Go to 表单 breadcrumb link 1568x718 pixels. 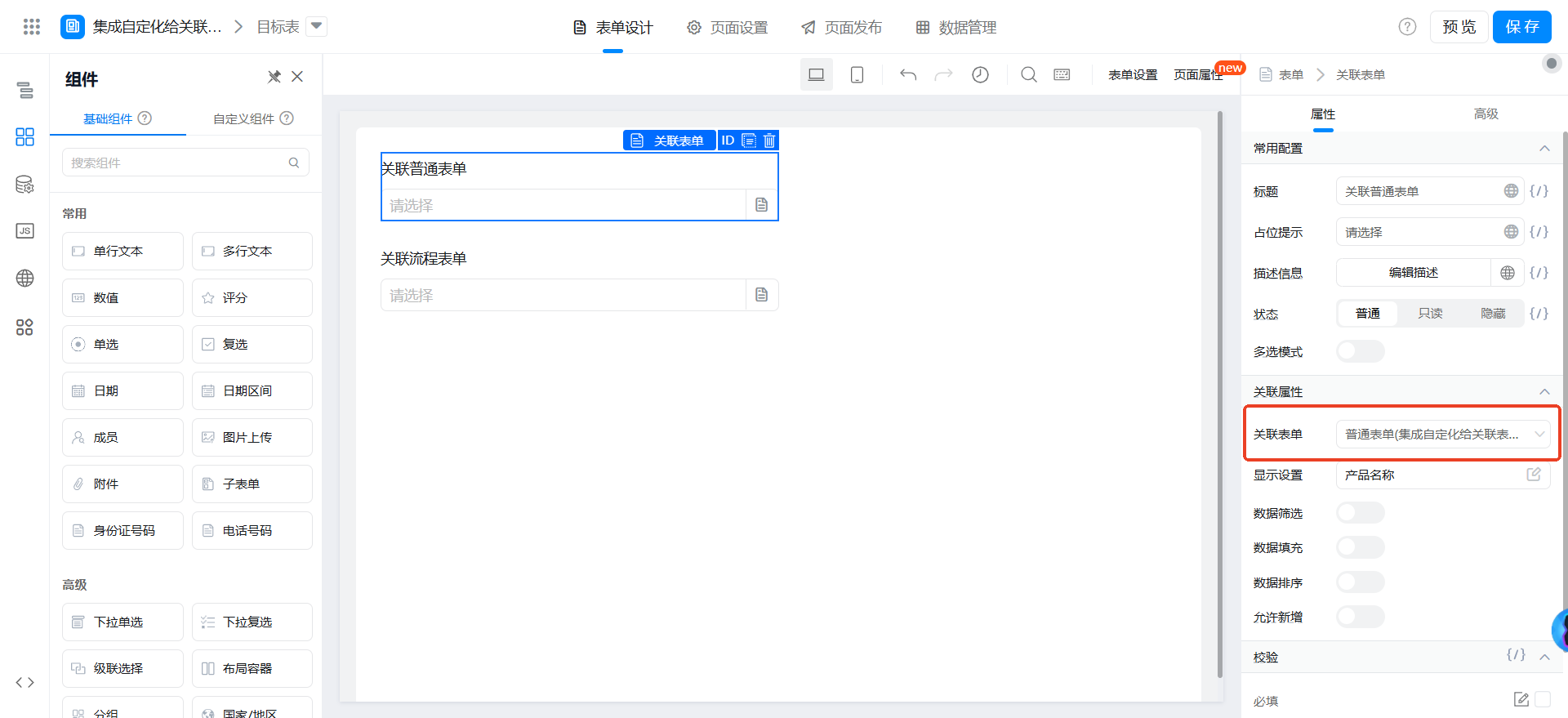point(1290,74)
